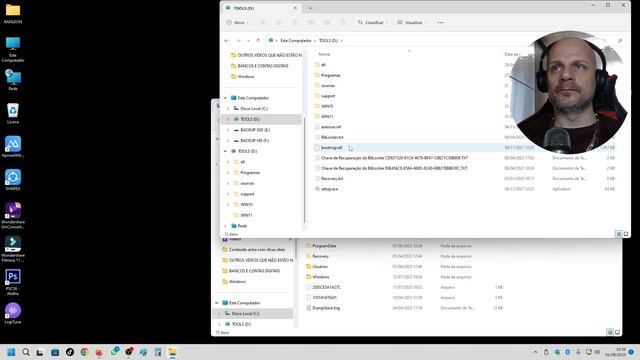
Task: Open the Classificar sort menu
Action: 373,22
